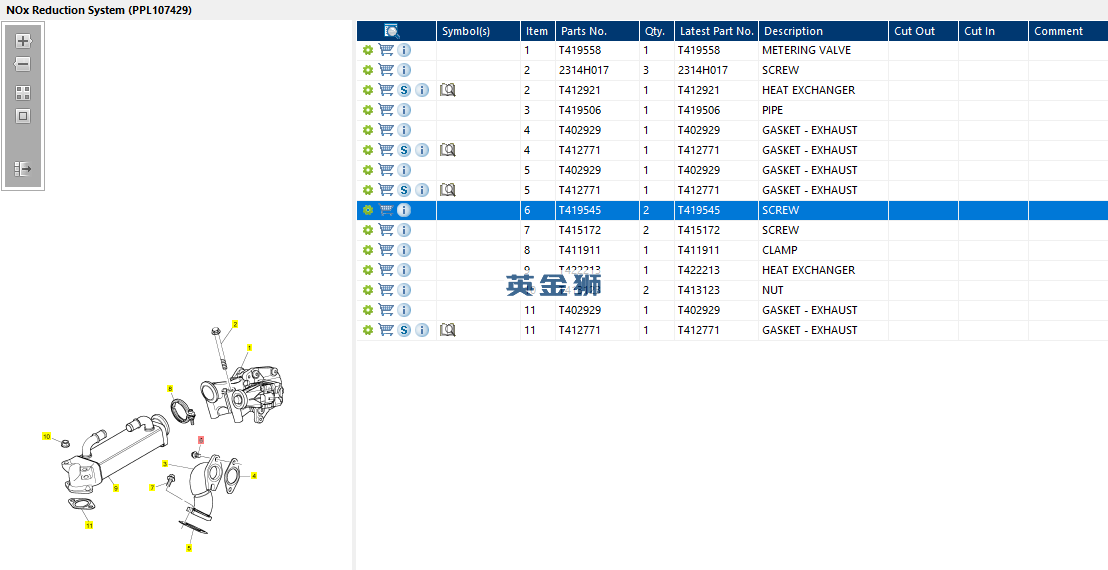This screenshot has width=1108, height=570.
Task: Select callout 11 on the diagram
Action: tap(89, 525)
